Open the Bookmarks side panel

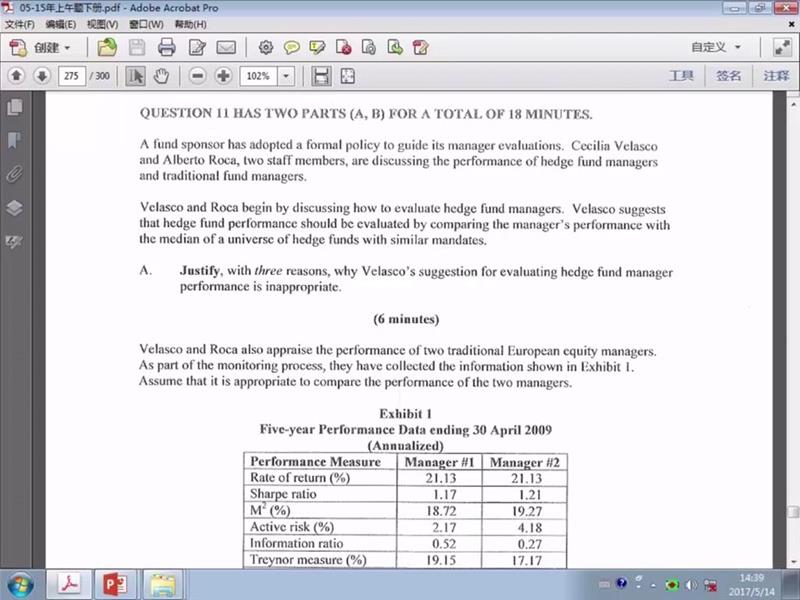[x=14, y=140]
